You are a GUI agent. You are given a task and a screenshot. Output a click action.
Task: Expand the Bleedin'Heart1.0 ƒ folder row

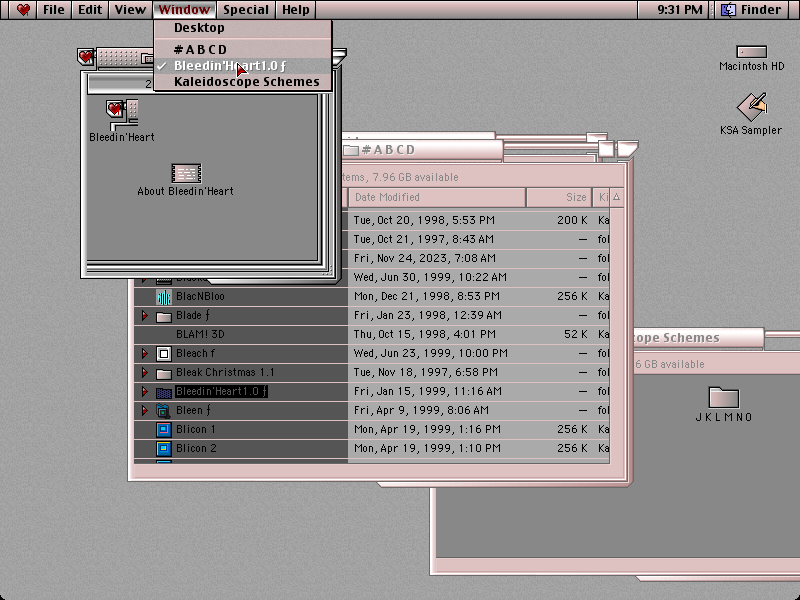pos(144,391)
